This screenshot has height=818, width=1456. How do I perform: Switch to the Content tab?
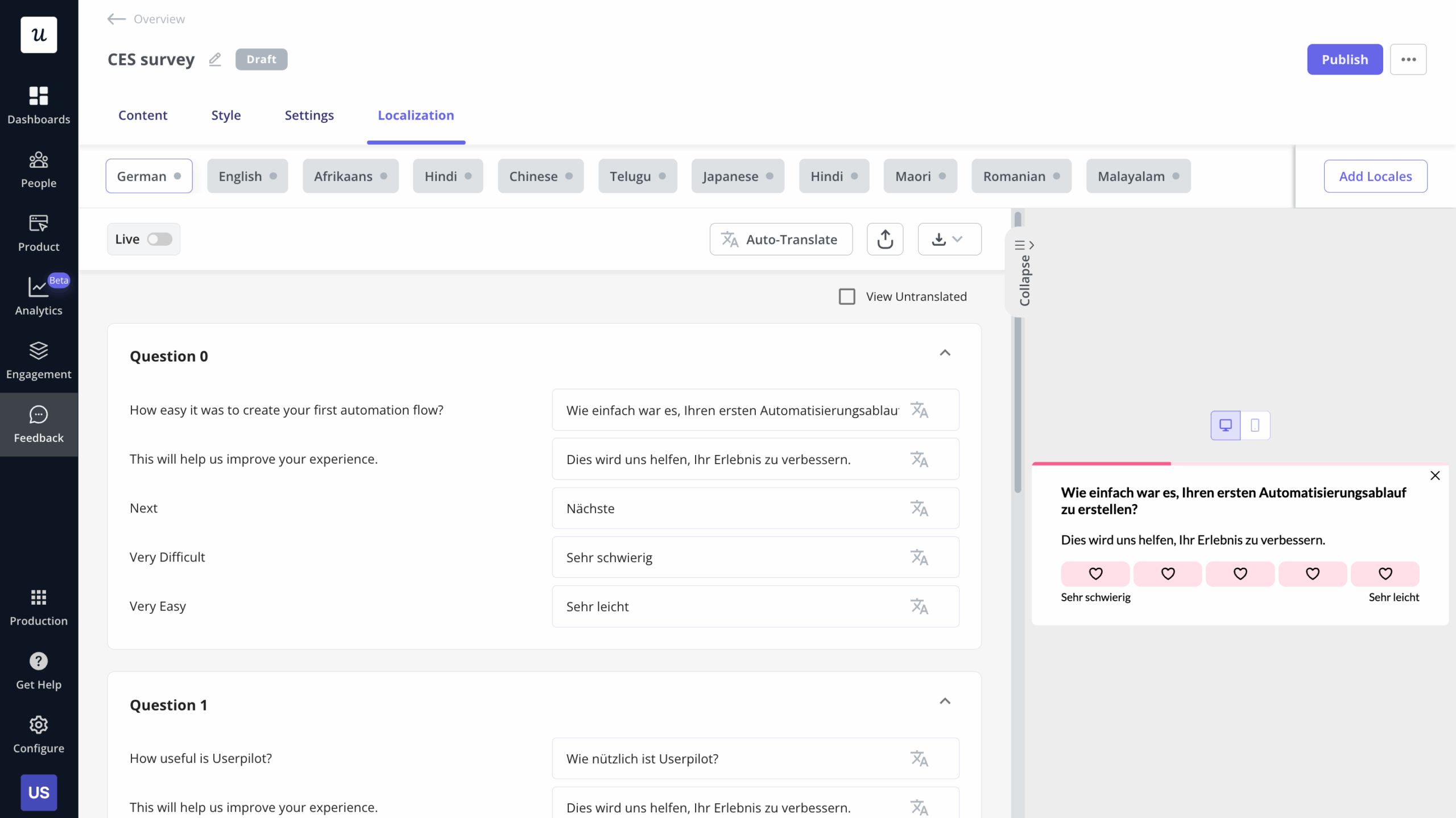click(x=143, y=115)
